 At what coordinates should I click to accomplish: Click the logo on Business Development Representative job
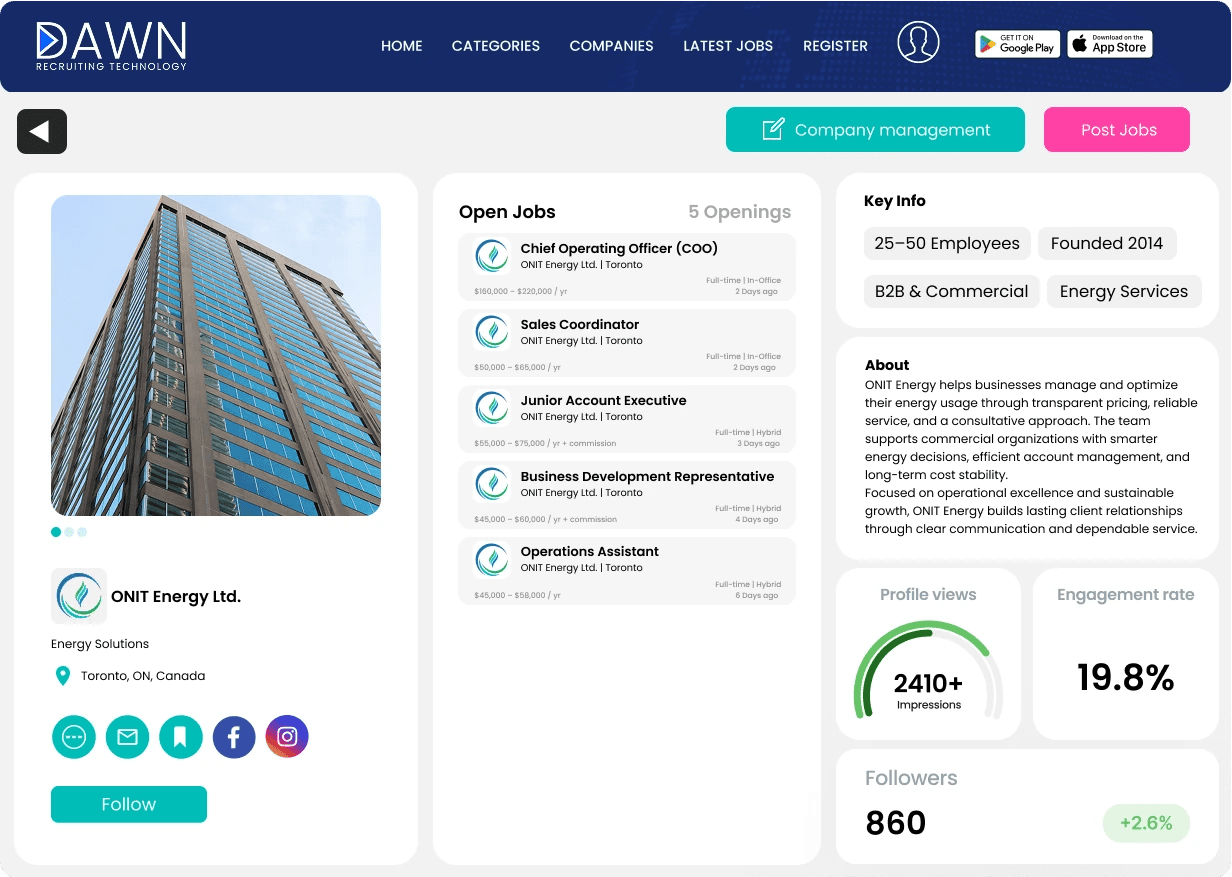point(492,484)
